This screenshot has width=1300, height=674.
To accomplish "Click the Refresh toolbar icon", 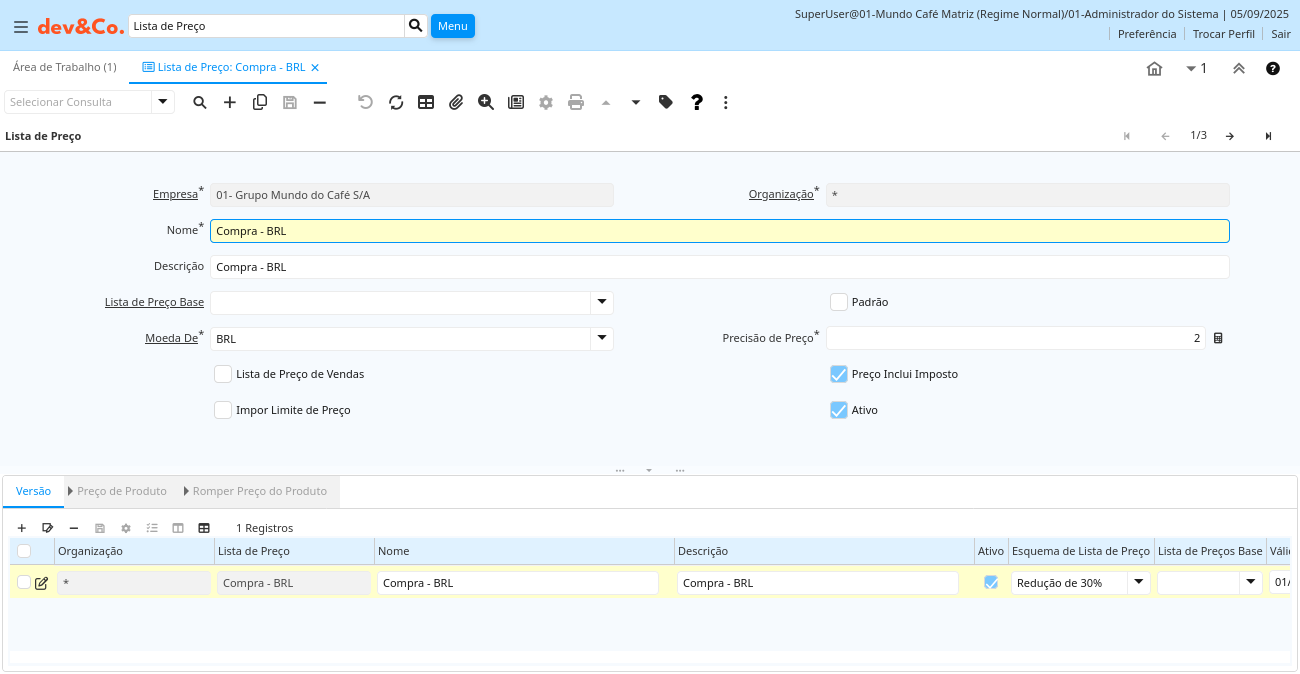I will (396, 102).
